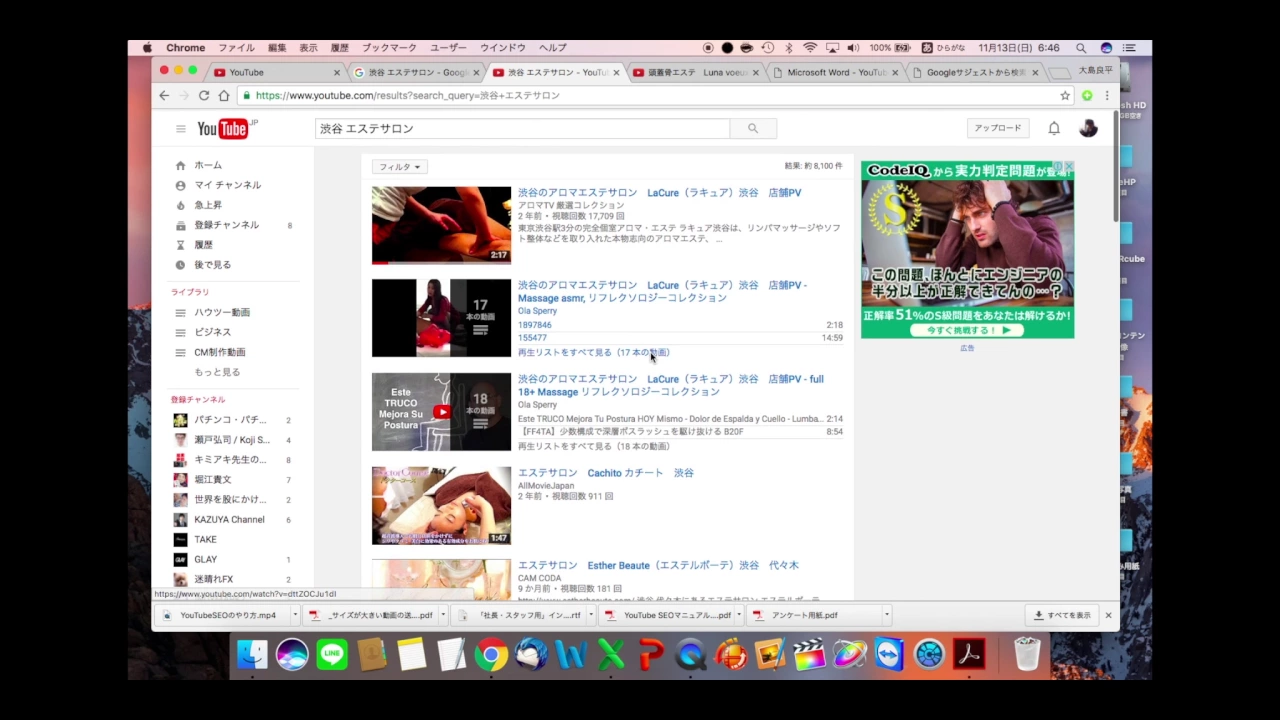The image size is (1280, 720).
Task: Open Google Chrome in the Dock
Action: coord(491,654)
